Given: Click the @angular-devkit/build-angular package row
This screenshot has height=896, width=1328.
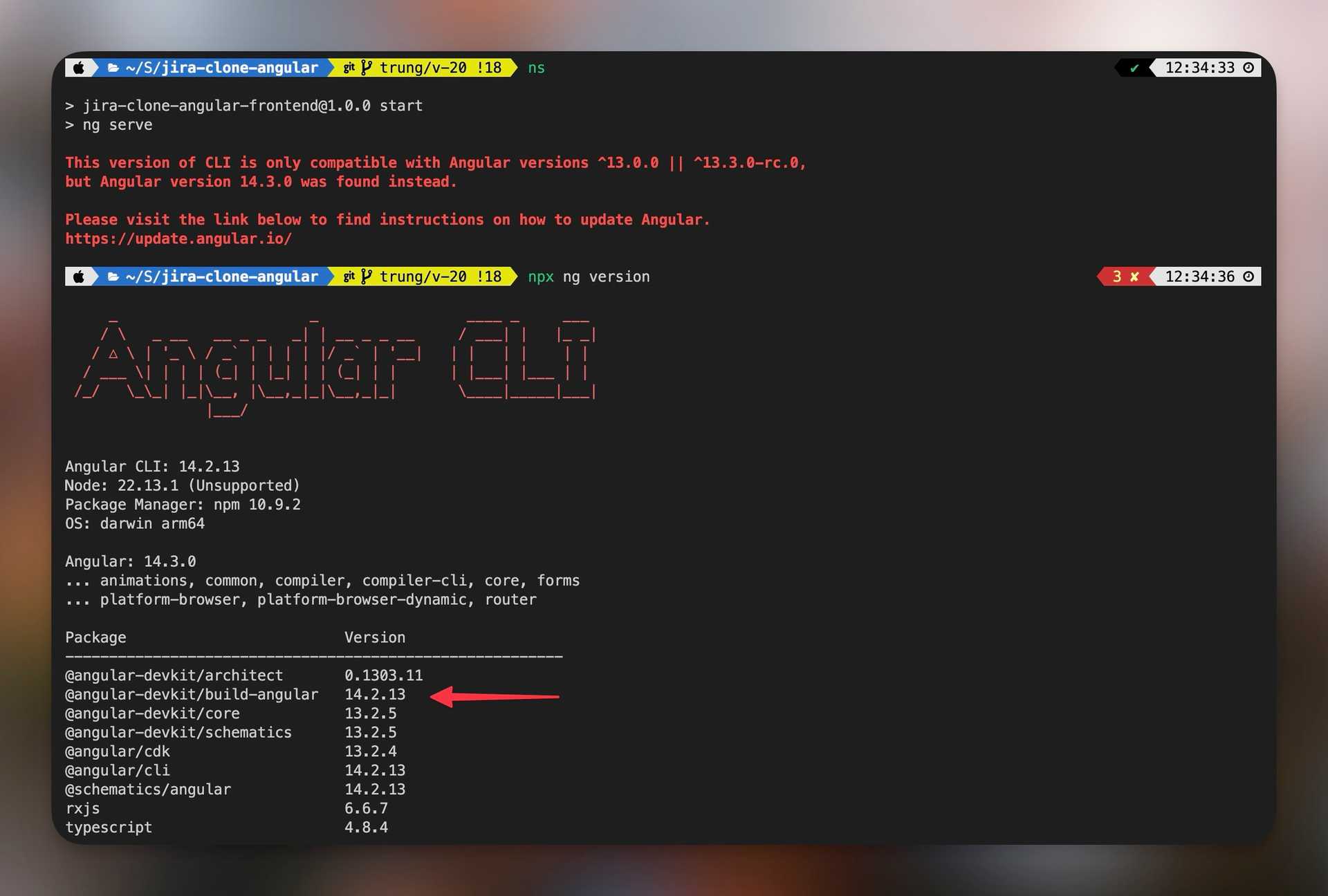Looking at the screenshot, I should click(192, 694).
